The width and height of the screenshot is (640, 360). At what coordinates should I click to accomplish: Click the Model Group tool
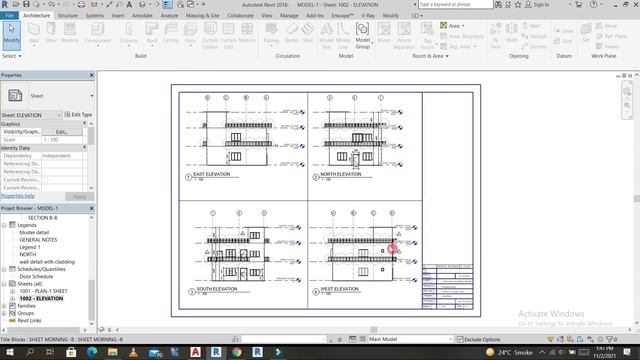click(362, 35)
